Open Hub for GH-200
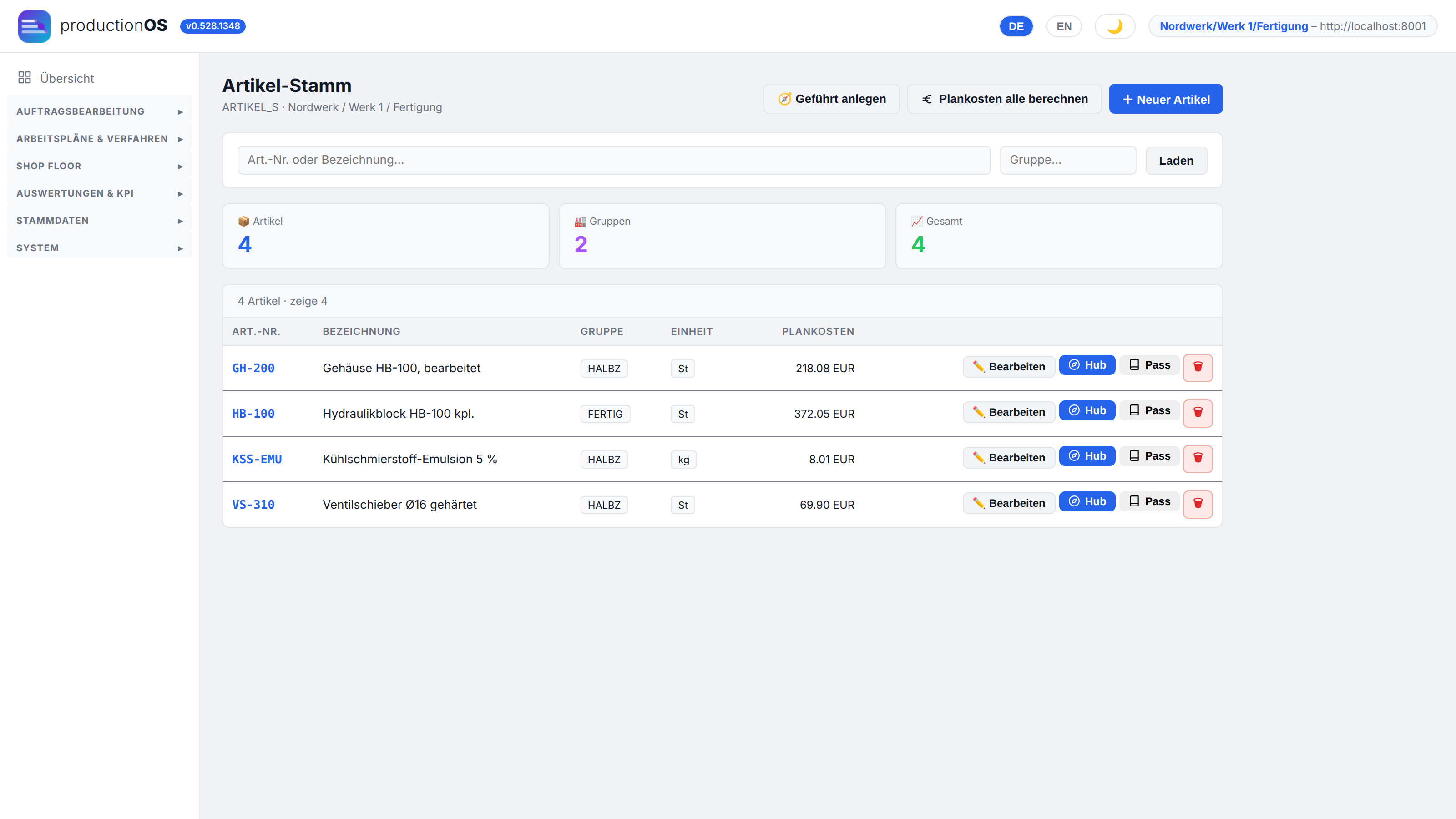Screen dimensions: 1456x819 click(1087, 364)
